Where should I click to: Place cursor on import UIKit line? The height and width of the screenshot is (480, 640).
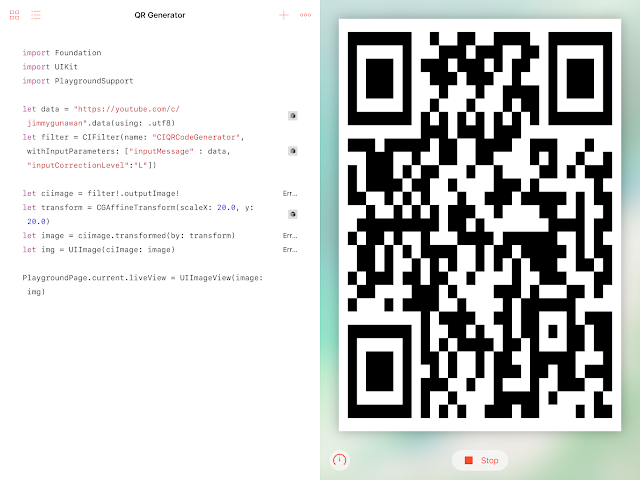coord(50,67)
